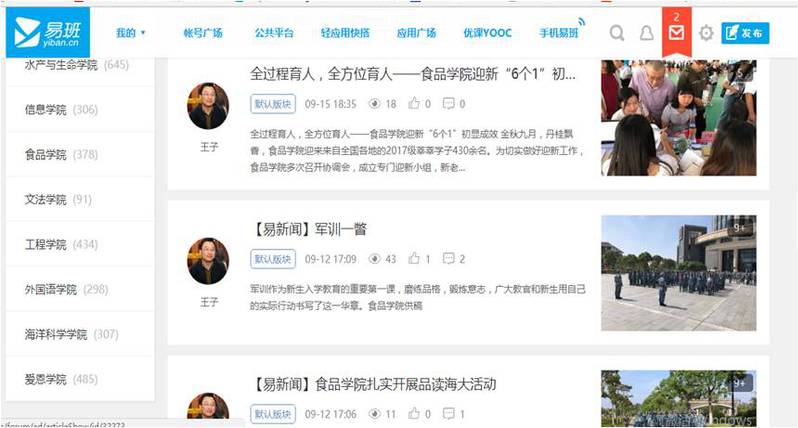Open the 帐号广场 nav tab
Image resolution: width=798 pixels, height=428 pixels.
tap(205, 33)
